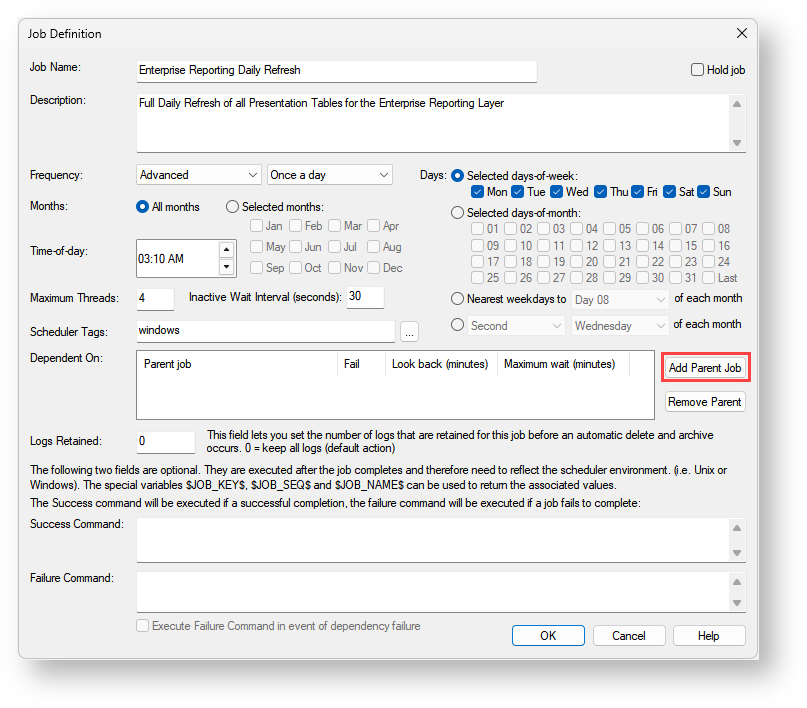Check the Jan month checkbox
The height and width of the screenshot is (708, 807).
(256, 226)
